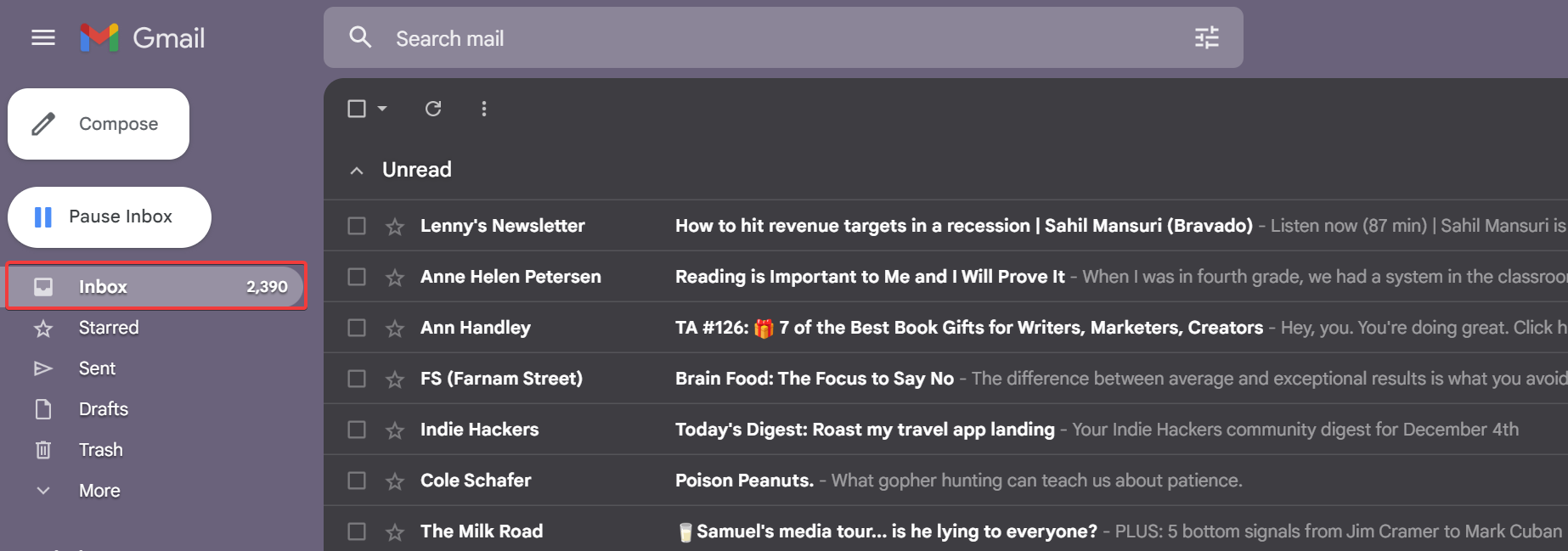Click the Trash bin icon in sidebar

(x=43, y=450)
